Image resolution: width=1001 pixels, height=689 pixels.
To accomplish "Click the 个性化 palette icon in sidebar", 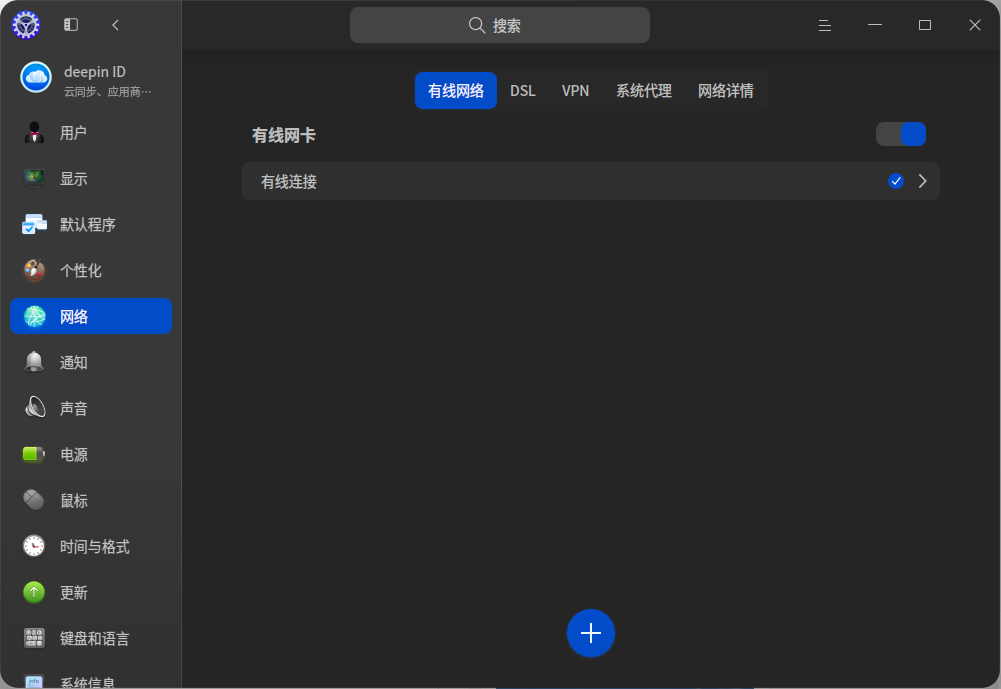I will [x=34, y=271].
